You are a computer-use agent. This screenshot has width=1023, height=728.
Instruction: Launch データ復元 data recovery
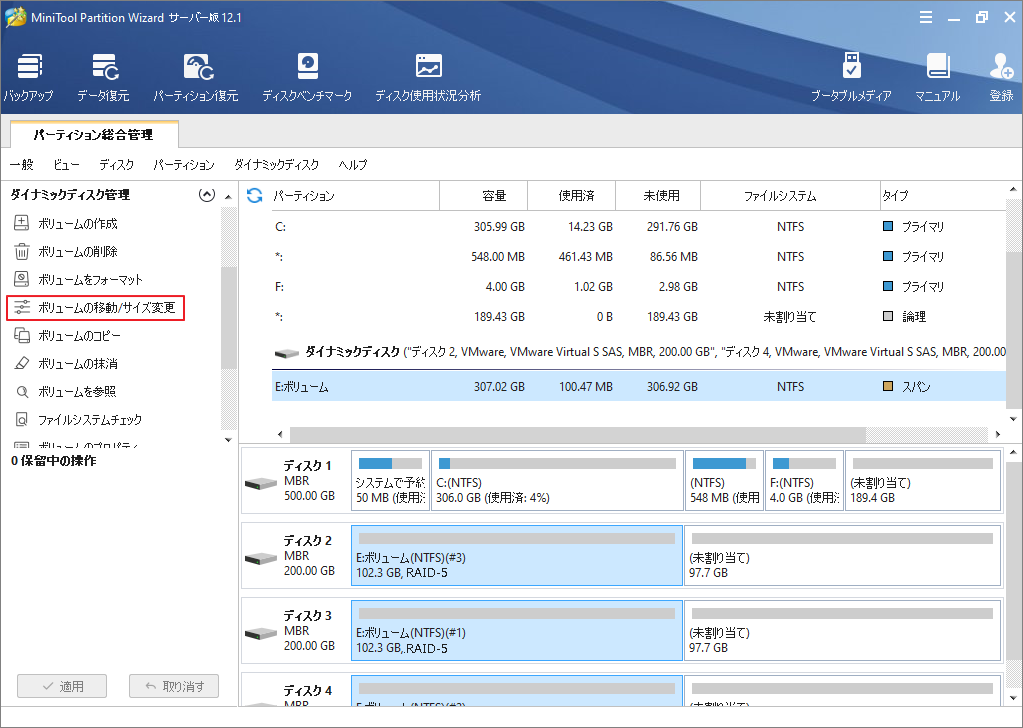click(x=103, y=77)
